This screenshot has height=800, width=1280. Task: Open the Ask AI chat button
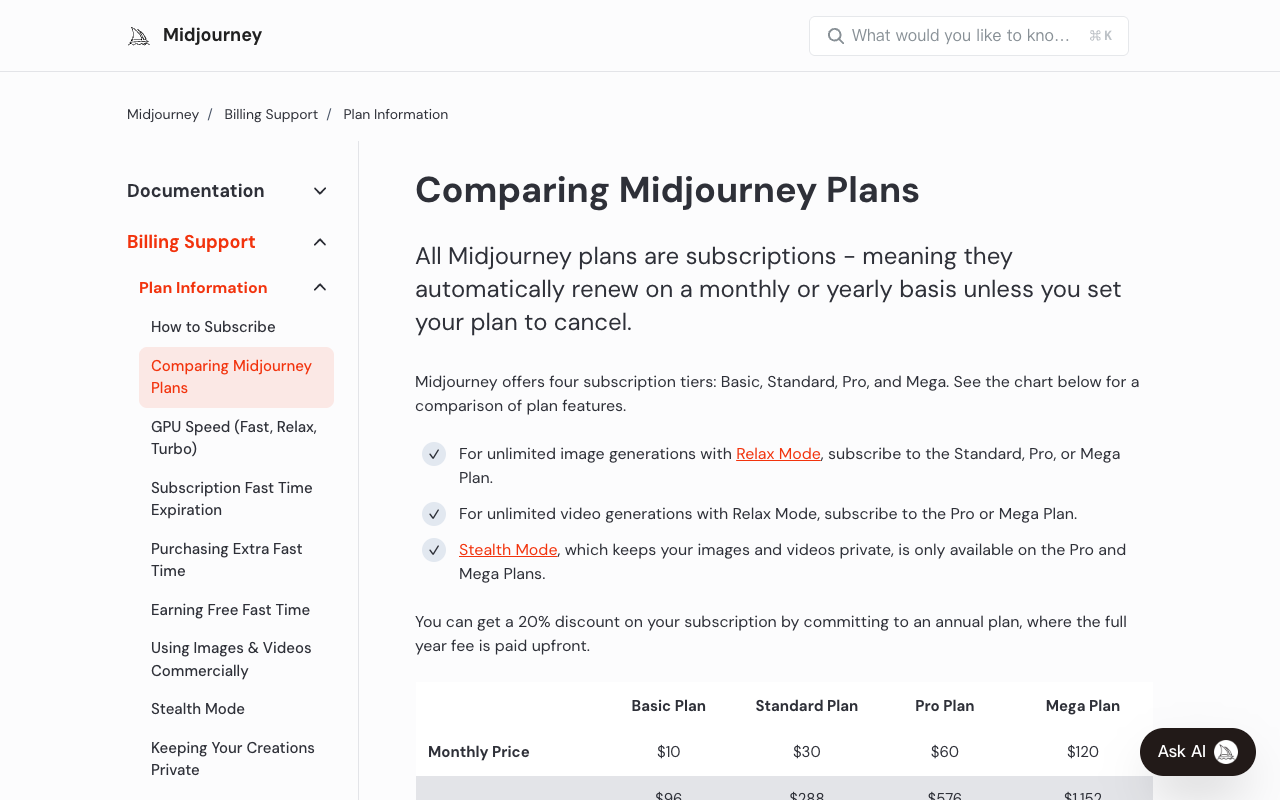pyautogui.click(x=1198, y=752)
